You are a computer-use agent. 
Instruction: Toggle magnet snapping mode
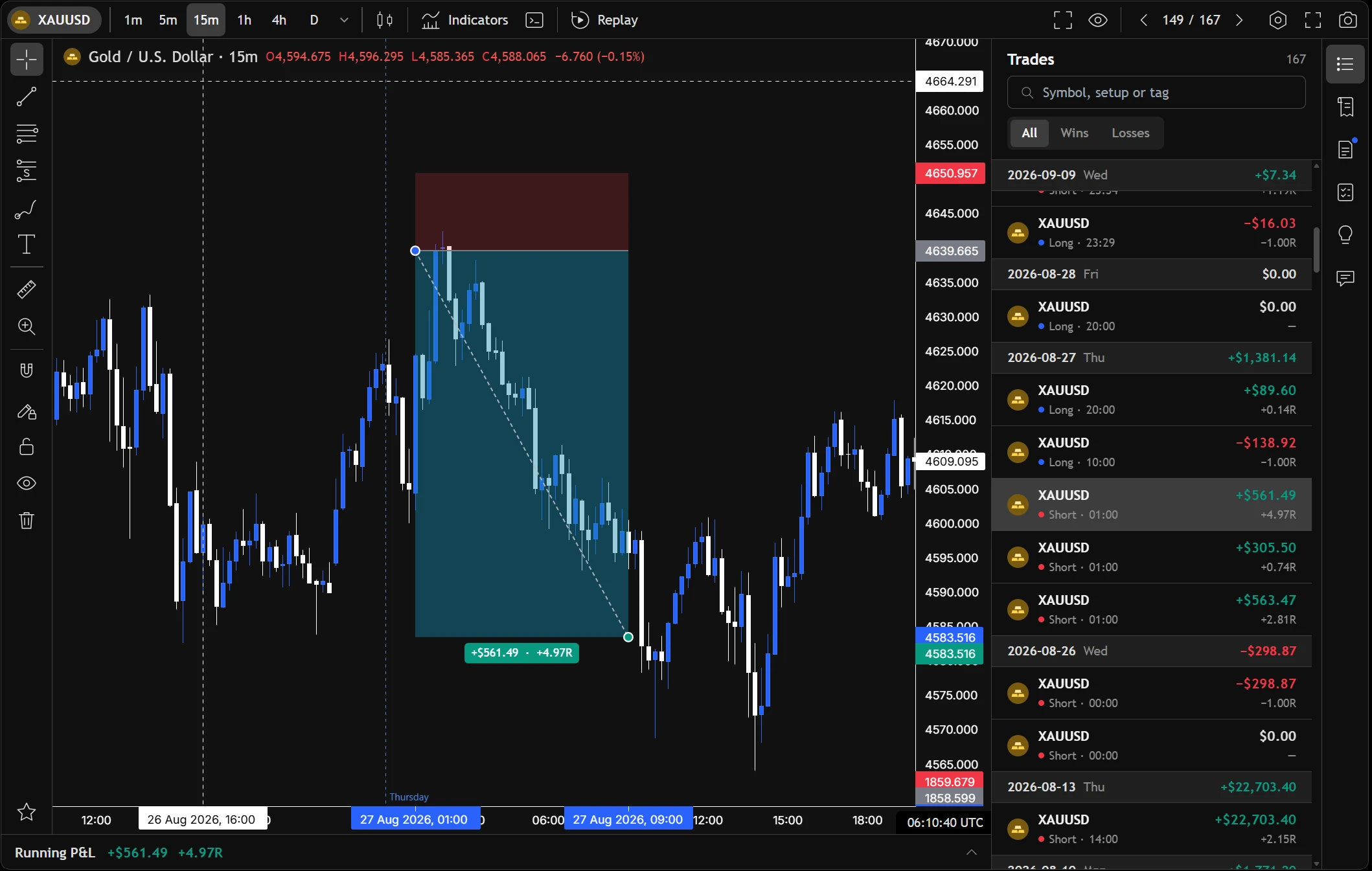pos(27,370)
